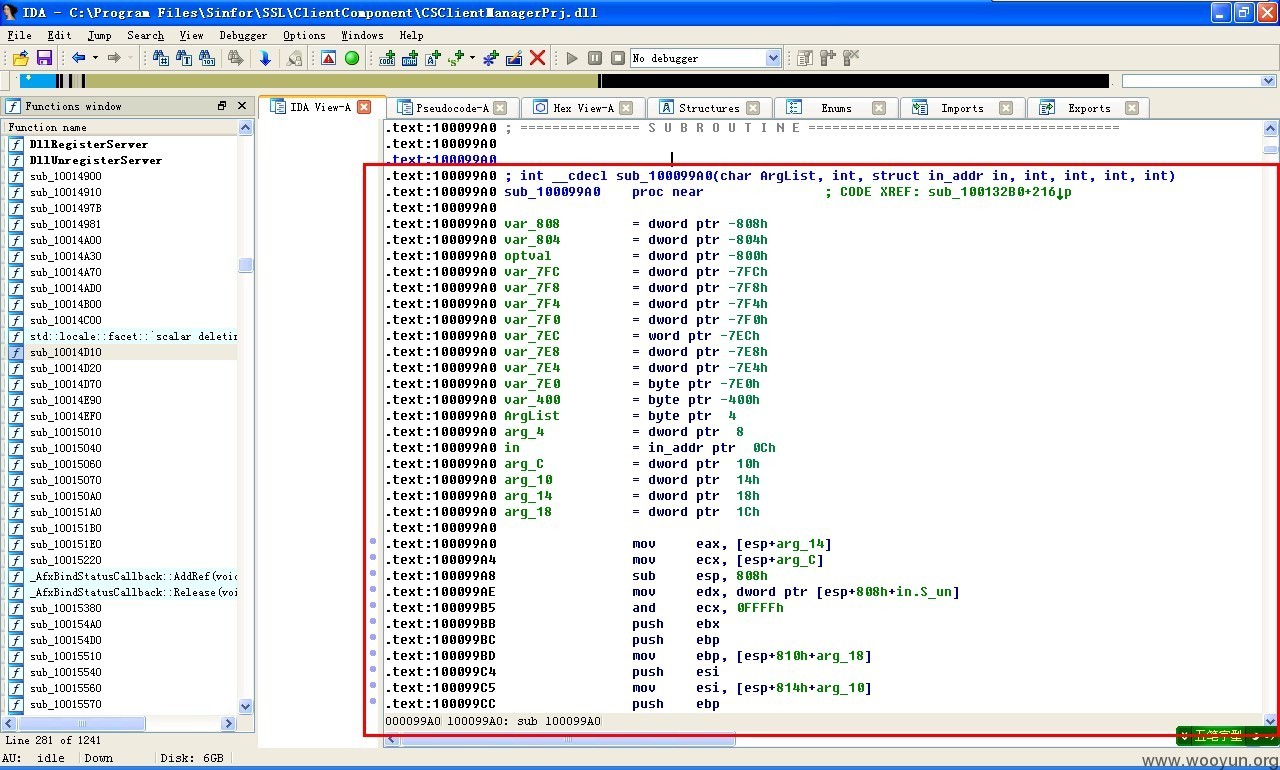Screen dimensions: 1280x770
Task: Open the Jump menu
Action: point(100,35)
